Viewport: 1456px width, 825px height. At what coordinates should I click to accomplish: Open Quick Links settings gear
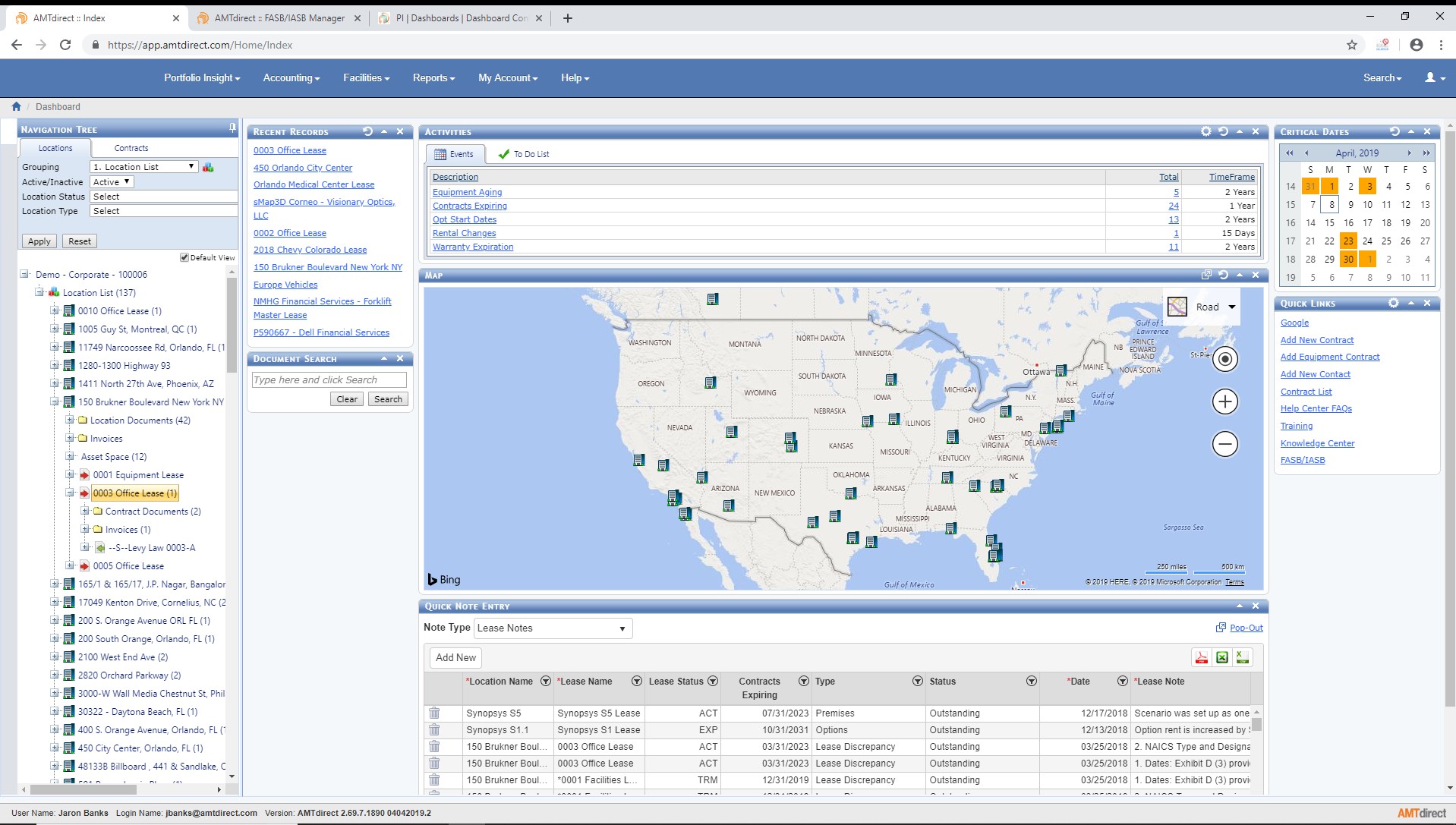point(1394,303)
